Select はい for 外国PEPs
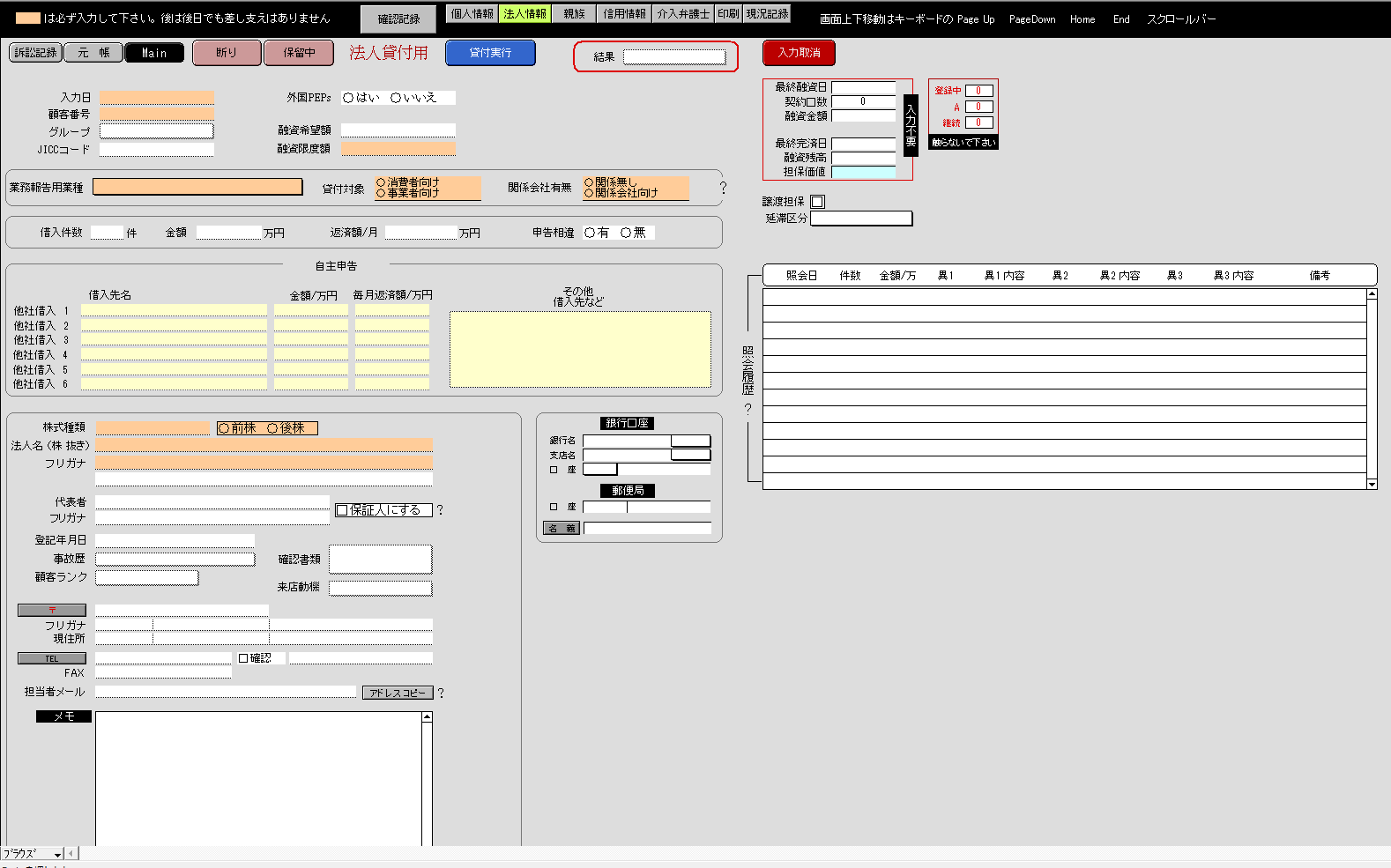 348,98
